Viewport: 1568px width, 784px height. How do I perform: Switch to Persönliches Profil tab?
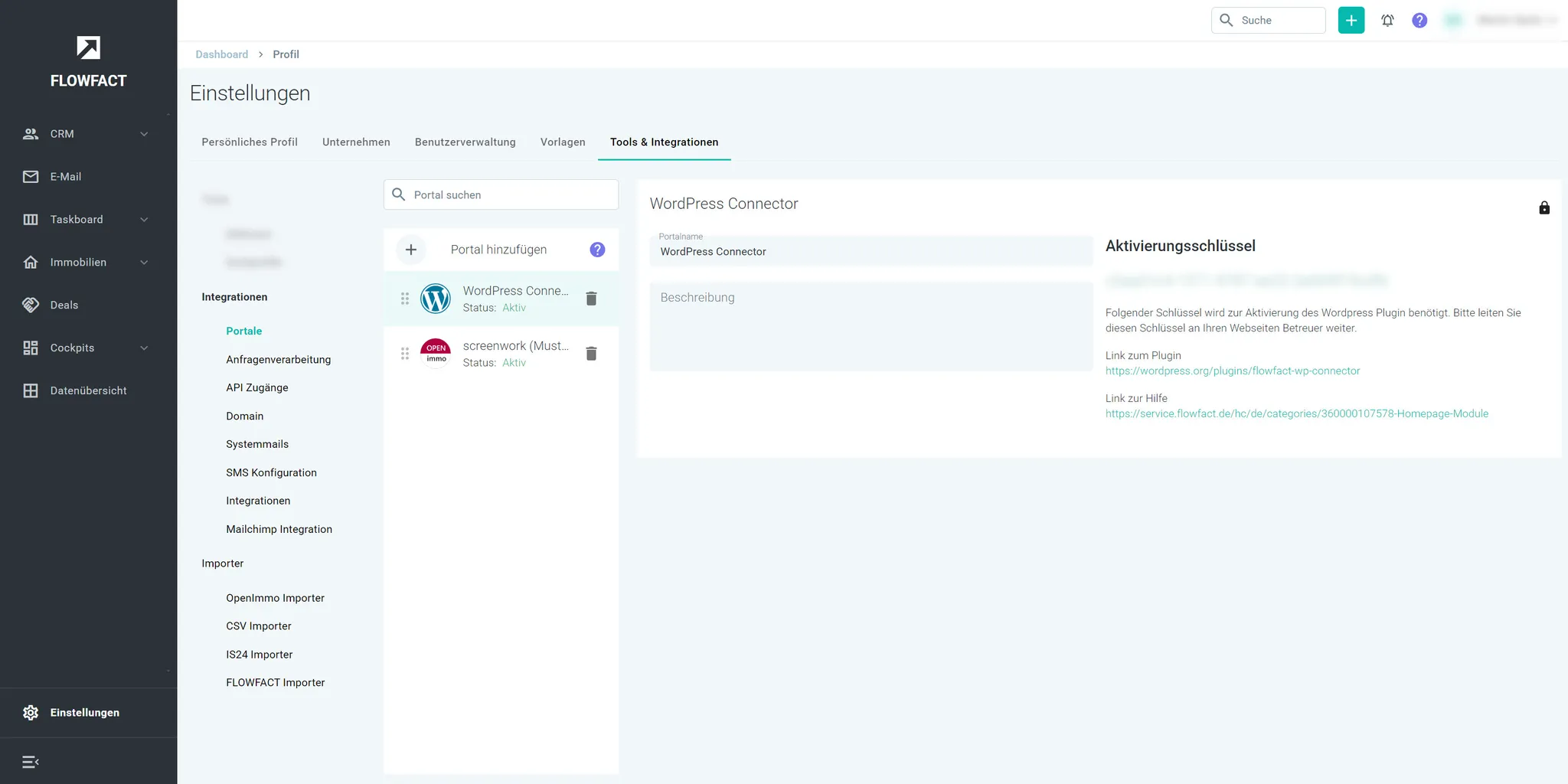point(250,142)
